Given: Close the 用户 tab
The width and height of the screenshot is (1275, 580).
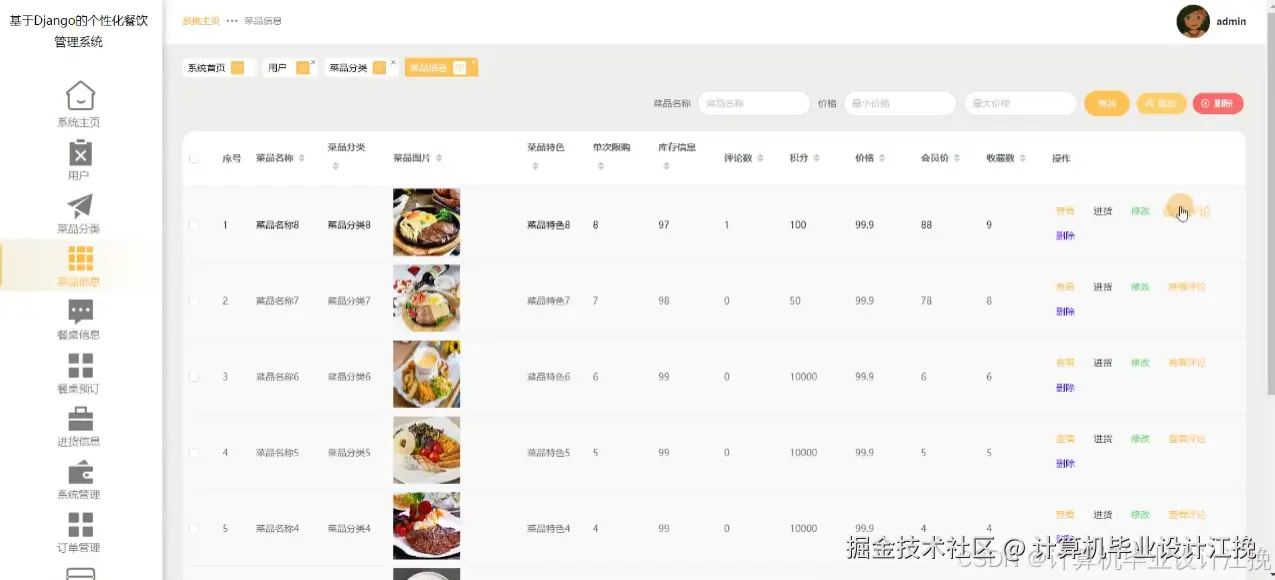Looking at the screenshot, I should coord(313,62).
